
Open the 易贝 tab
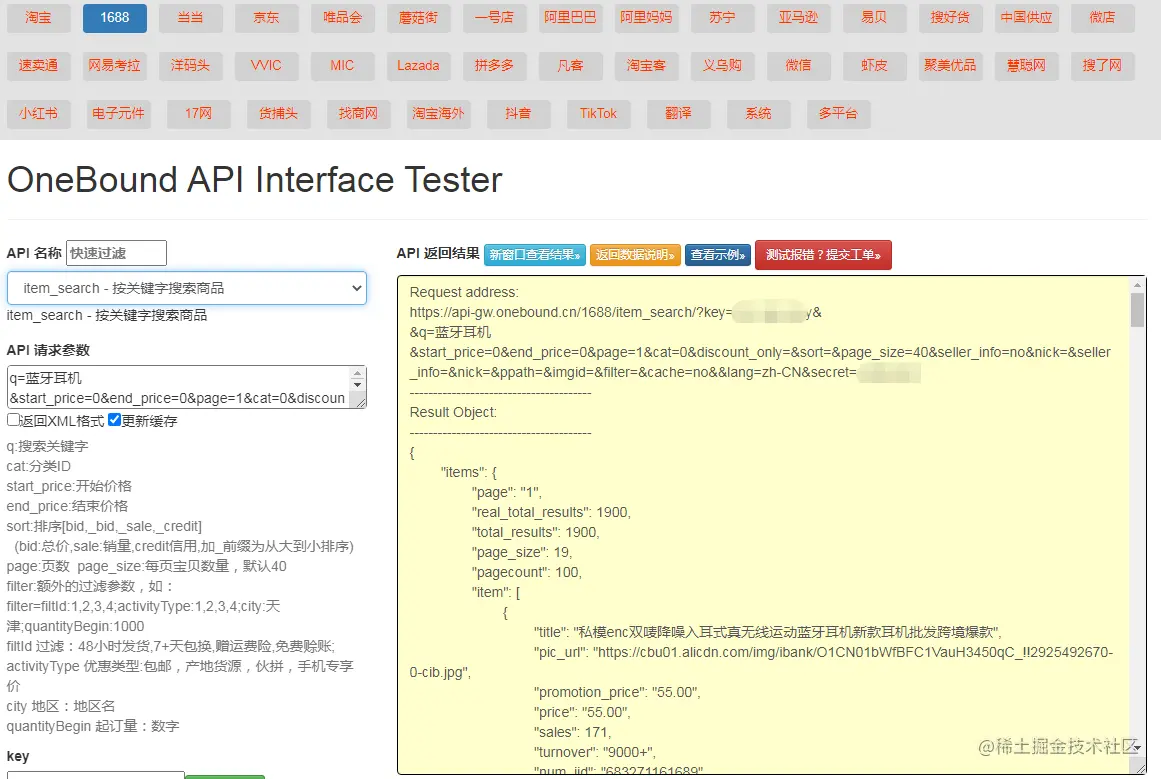click(x=874, y=18)
